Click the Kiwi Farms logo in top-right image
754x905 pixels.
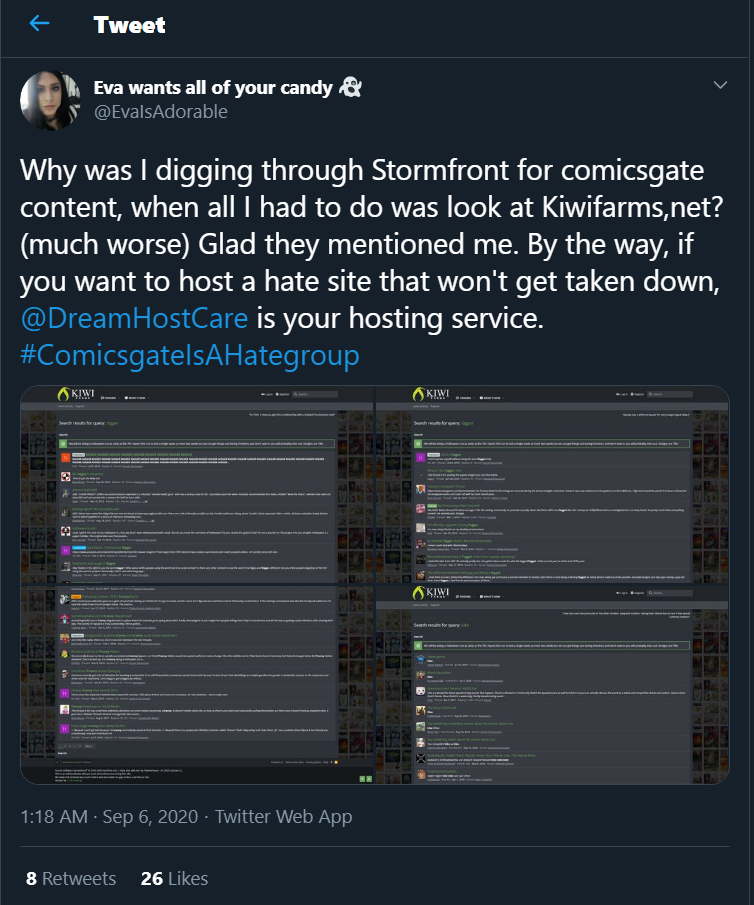click(x=431, y=394)
